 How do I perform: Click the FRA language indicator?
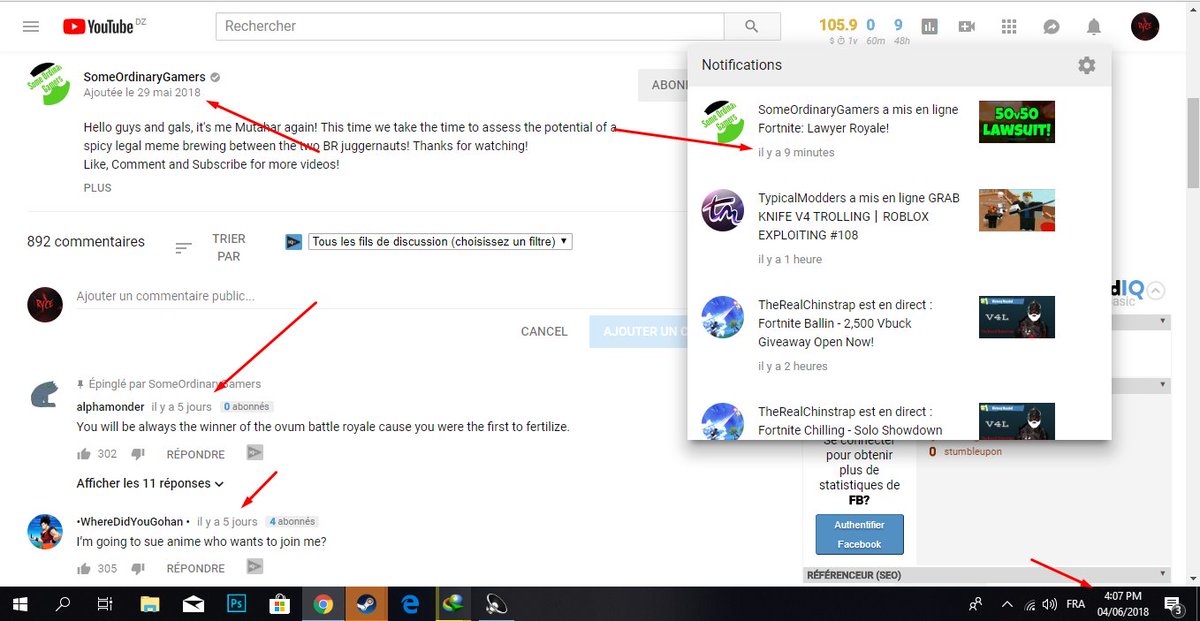pyautogui.click(x=1076, y=604)
